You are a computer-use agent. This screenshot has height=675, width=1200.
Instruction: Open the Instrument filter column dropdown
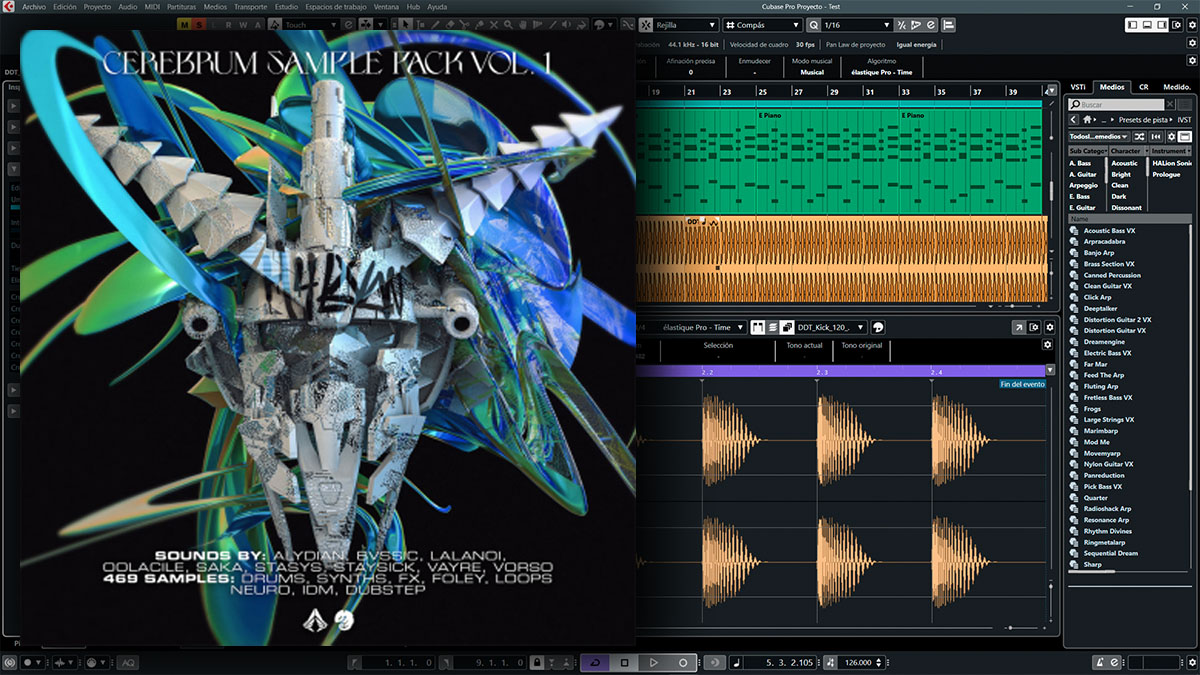point(1170,151)
